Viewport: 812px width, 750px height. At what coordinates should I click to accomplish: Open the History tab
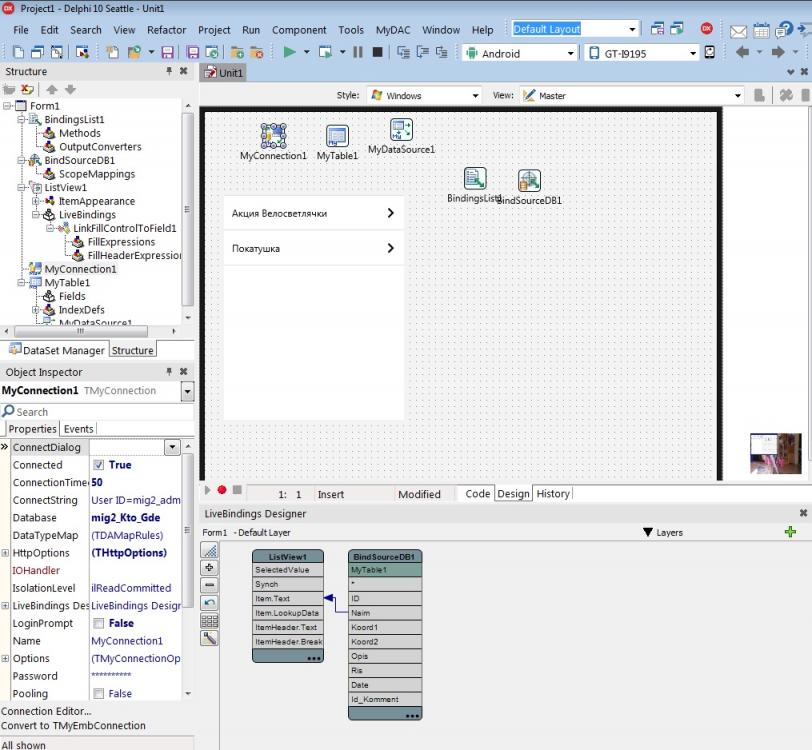[553, 494]
